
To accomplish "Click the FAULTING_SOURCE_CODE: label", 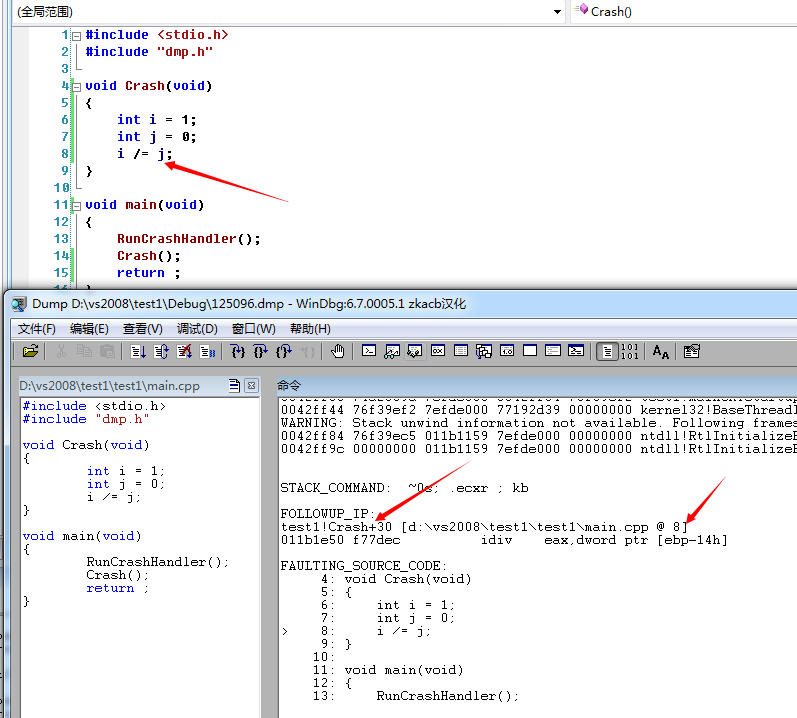I will point(364,566).
